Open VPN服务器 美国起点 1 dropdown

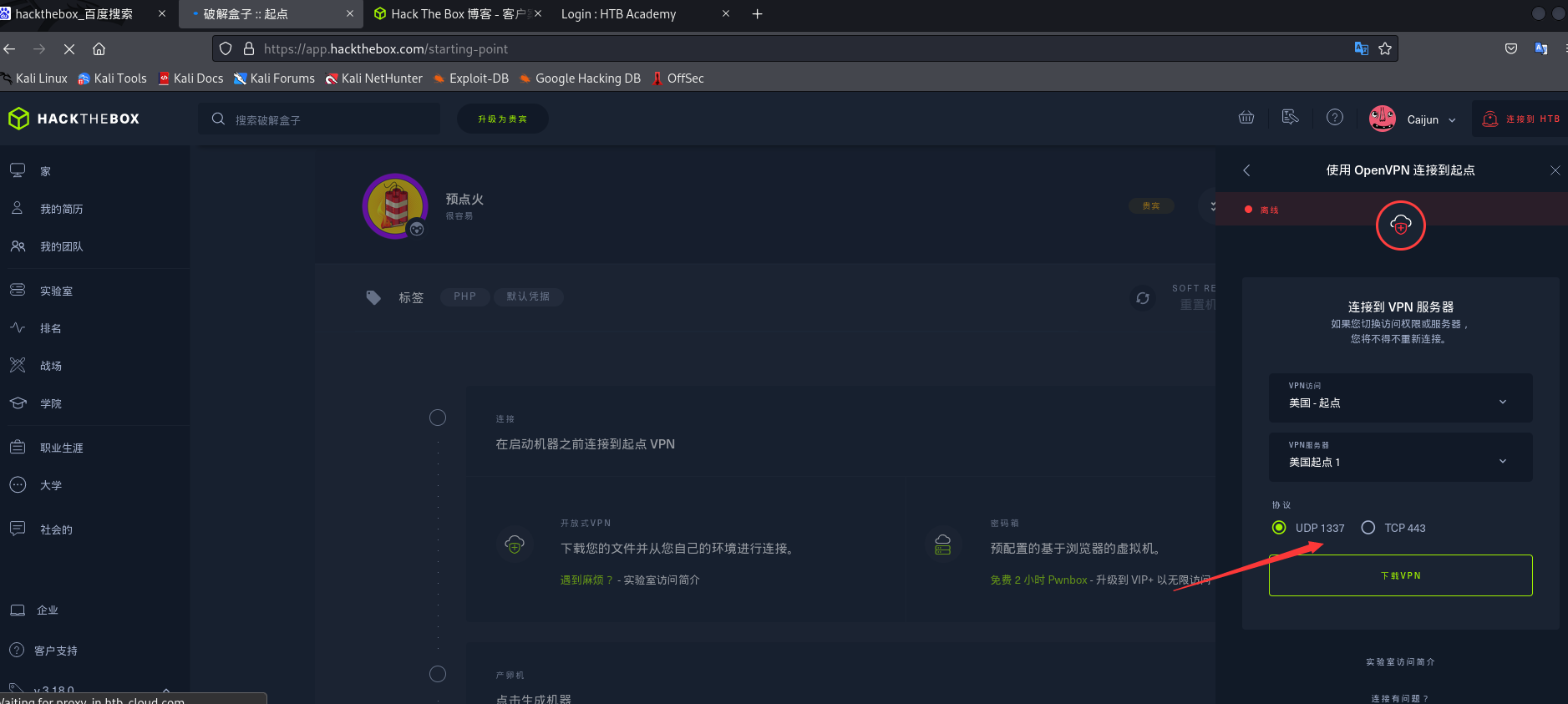1401,457
